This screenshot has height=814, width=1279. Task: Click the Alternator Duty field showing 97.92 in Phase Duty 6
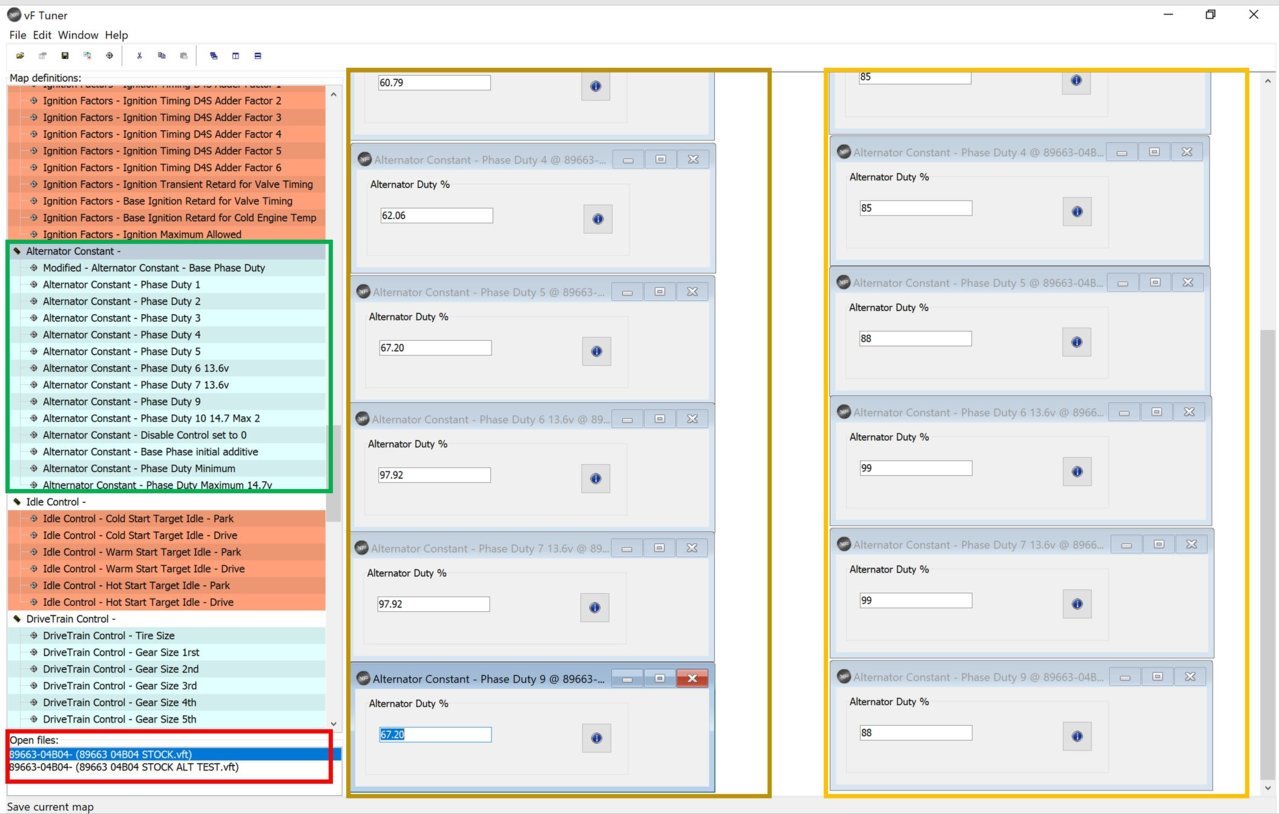coord(435,475)
